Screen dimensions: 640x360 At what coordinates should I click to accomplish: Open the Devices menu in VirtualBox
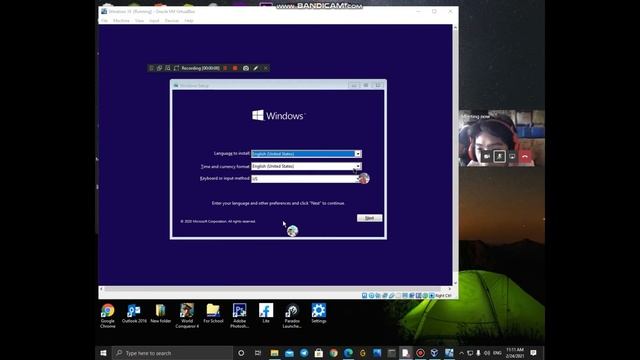coord(172,20)
